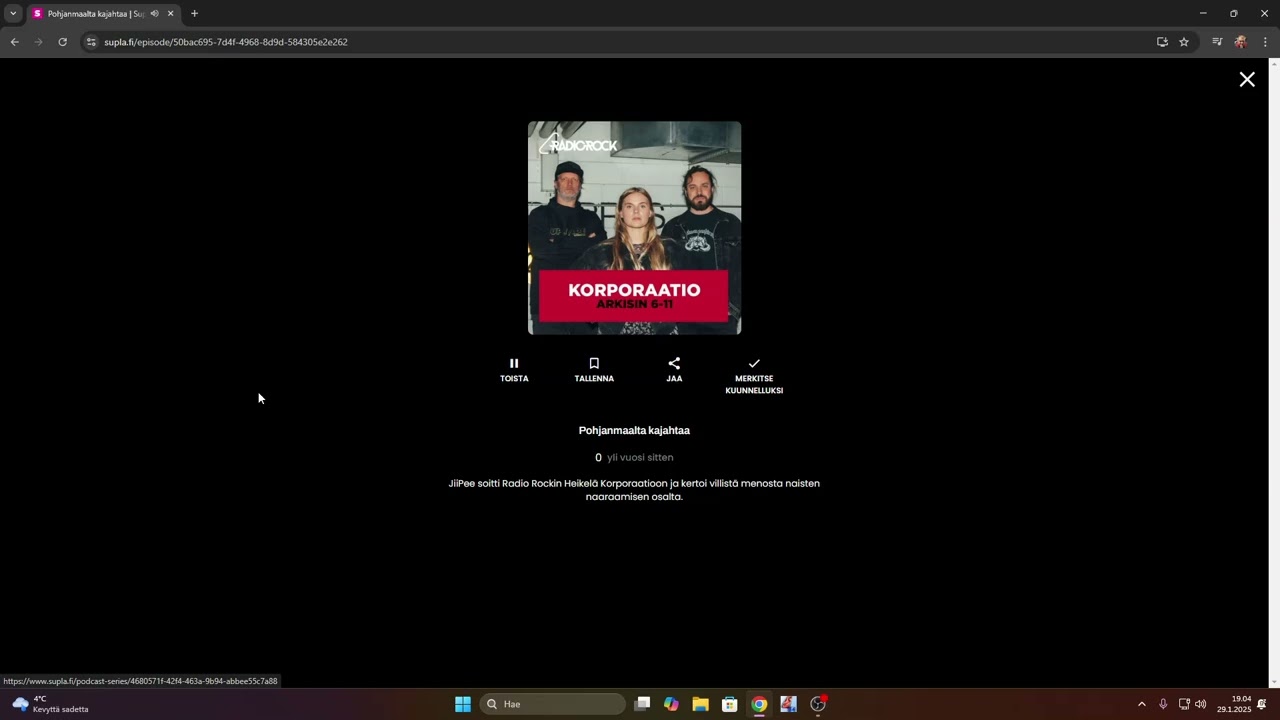Viewport: 1280px width, 720px height.
Task: View site information icon in address bar
Action: (x=91, y=42)
